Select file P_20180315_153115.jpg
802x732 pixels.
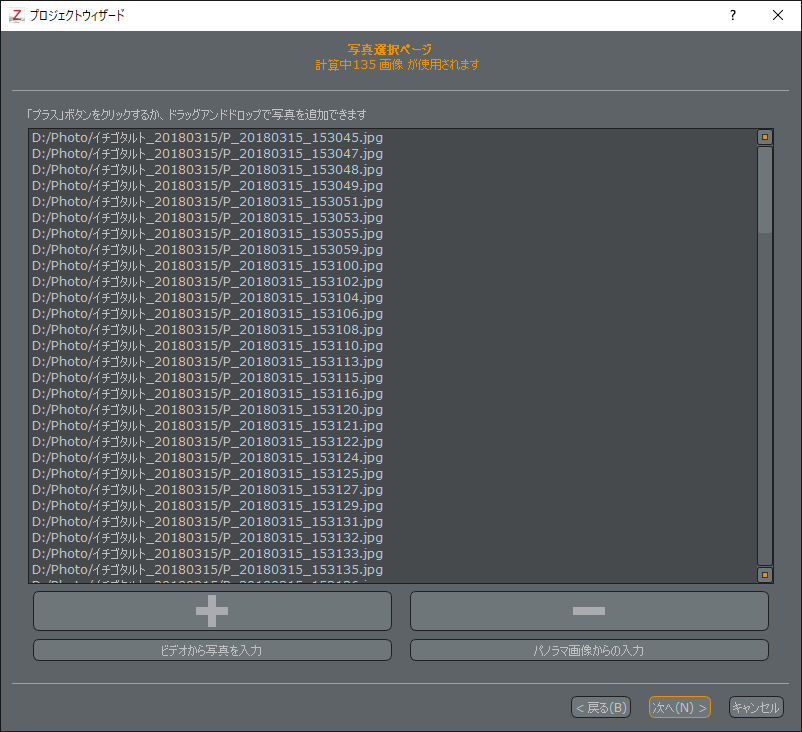pos(393,378)
